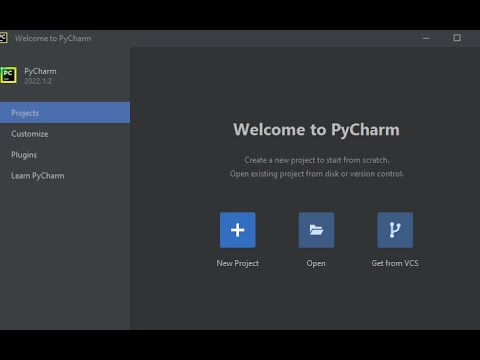
Task: Click the 'Open existing project from disk' line
Action: coord(317,174)
